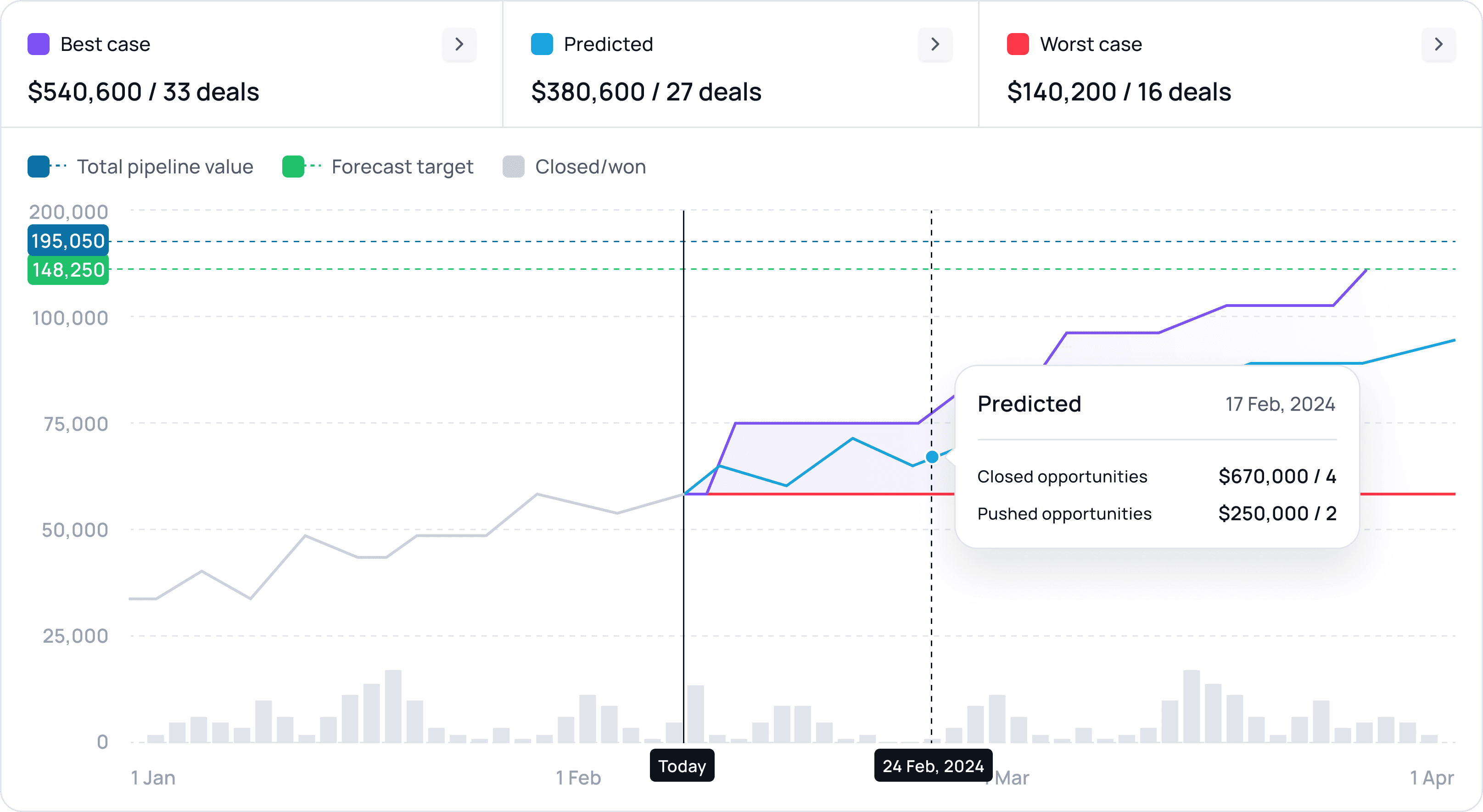The width and height of the screenshot is (1483, 812).
Task: Select the blue Predicted data point dot
Action: (x=932, y=457)
